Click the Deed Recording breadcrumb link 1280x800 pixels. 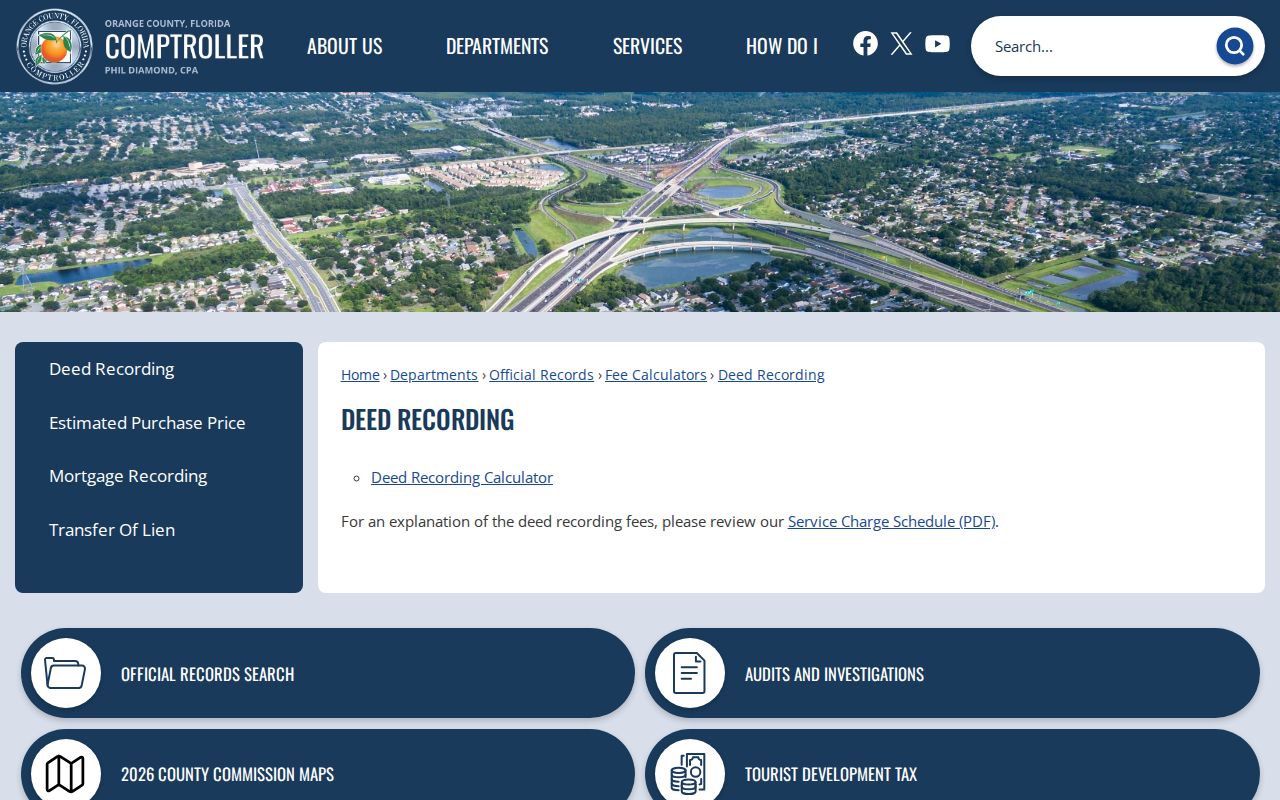point(771,375)
